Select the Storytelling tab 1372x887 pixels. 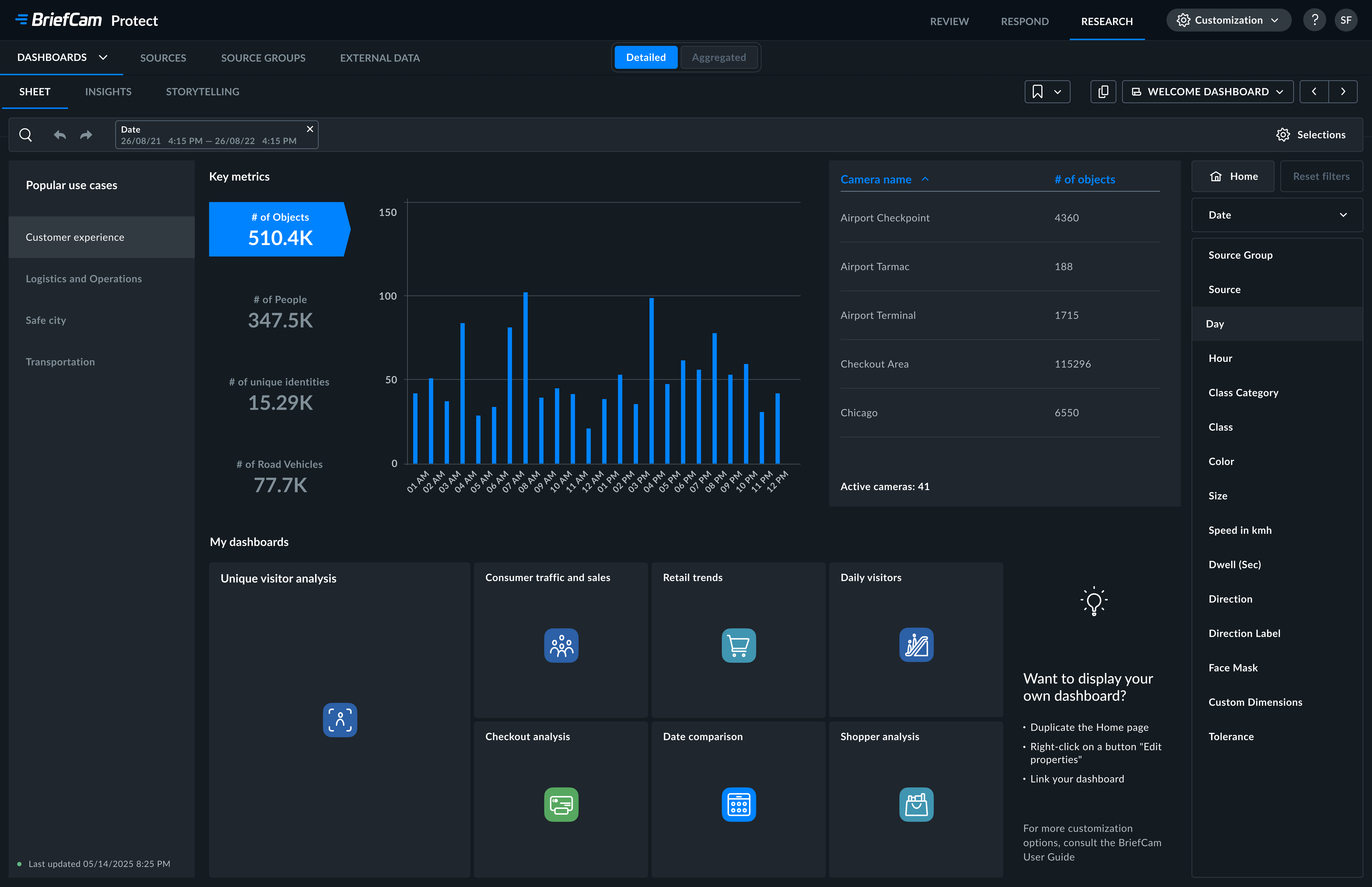(x=203, y=92)
